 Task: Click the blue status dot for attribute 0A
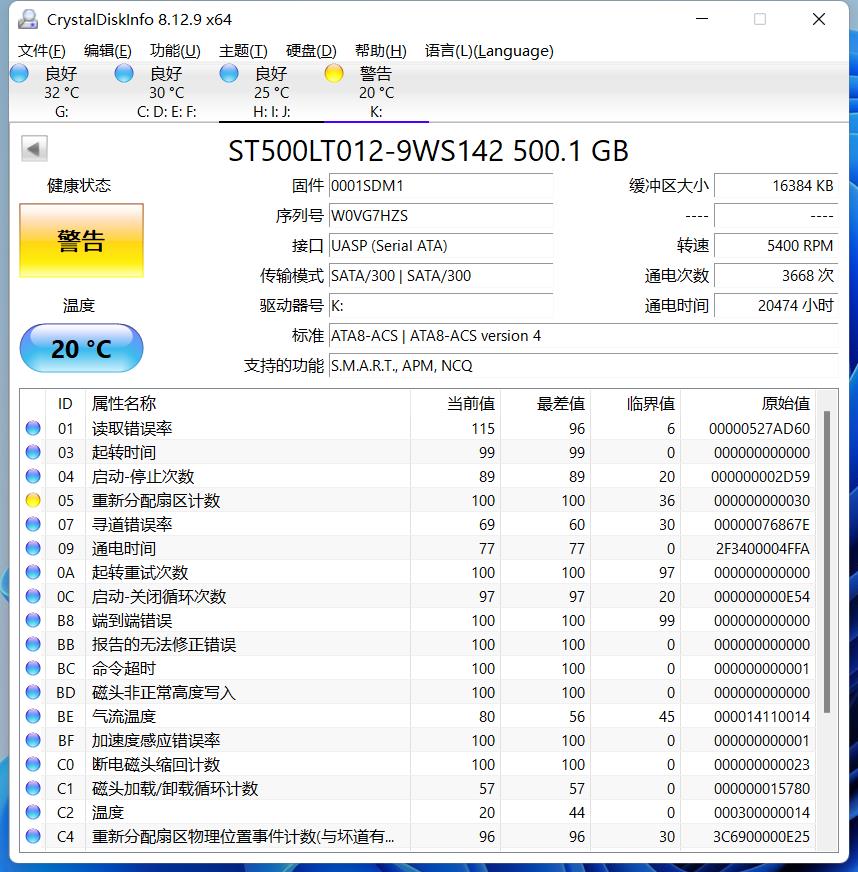pos(33,572)
